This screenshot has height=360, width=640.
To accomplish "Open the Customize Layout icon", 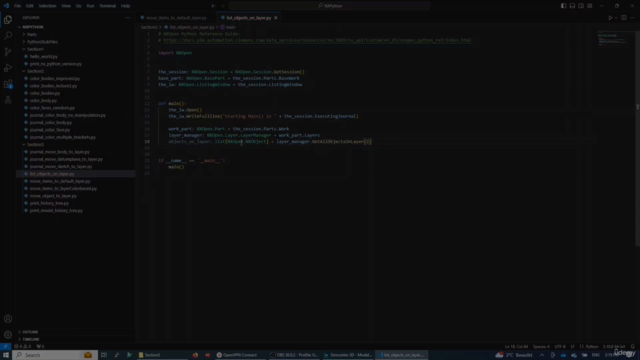I will tap(590, 6).
